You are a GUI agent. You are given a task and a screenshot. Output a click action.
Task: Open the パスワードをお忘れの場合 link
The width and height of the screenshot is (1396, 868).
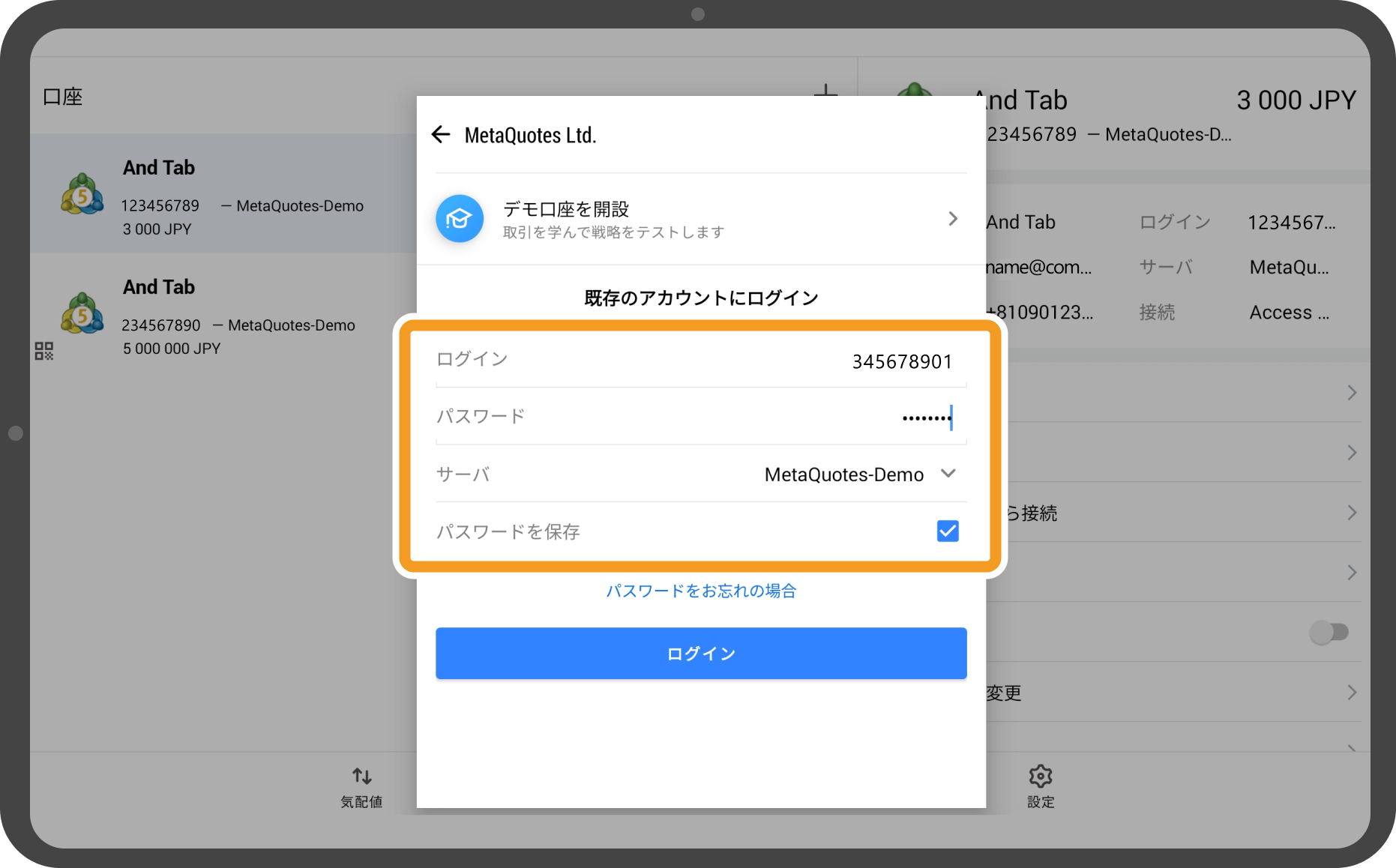click(x=700, y=591)
